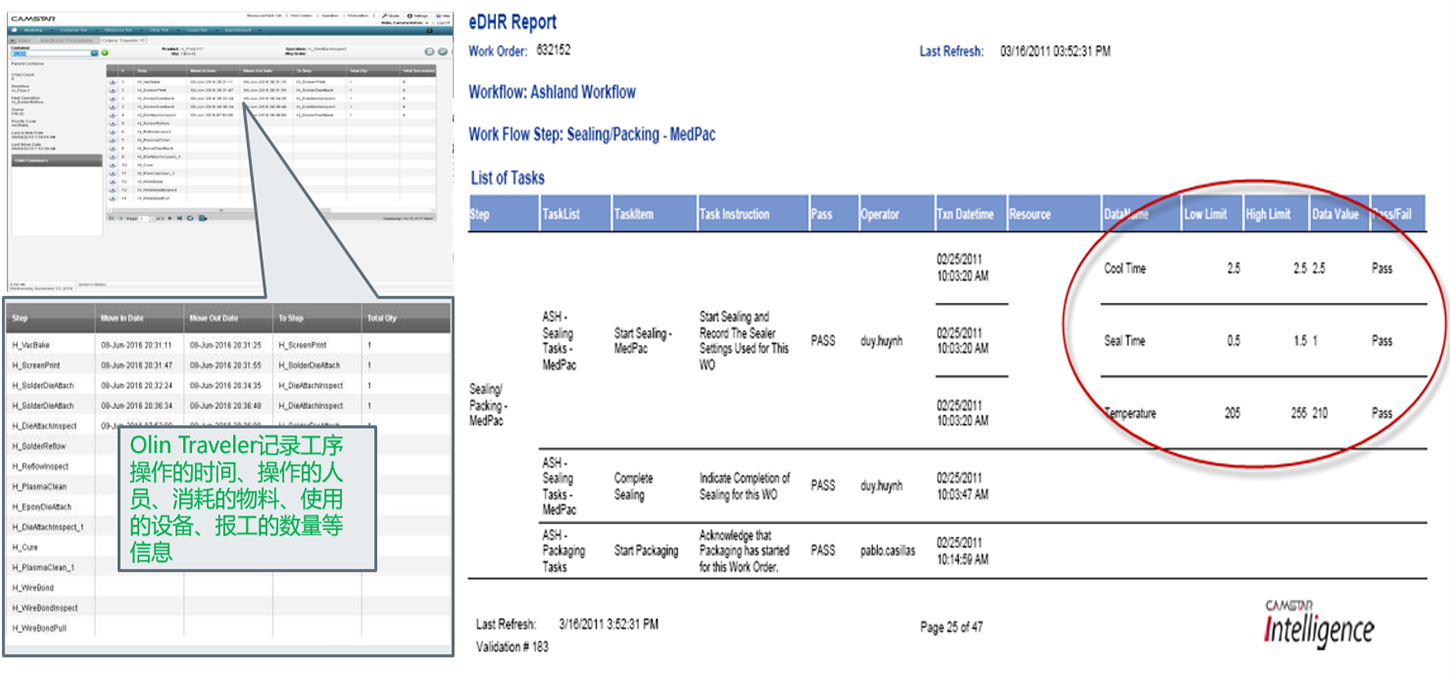
Task: Open Studio with the wrench icon
Action: tap(391, 15)
